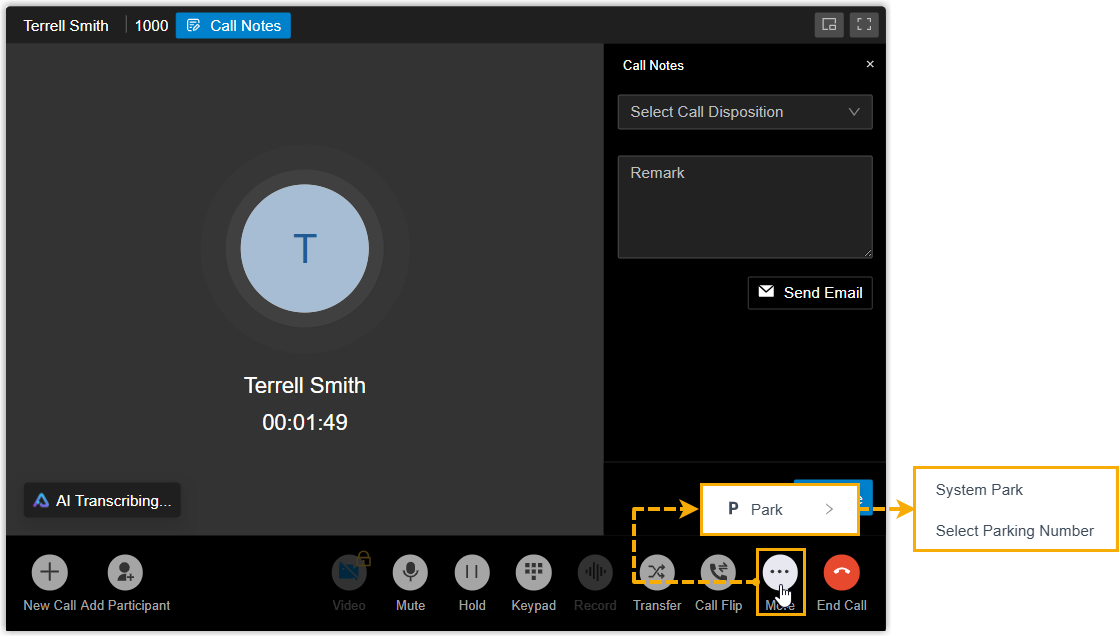The width and height of the screenshot is (1119, 637).
Task: Mute the microphone
Action: pyautogui.click(x=410, y=573)
